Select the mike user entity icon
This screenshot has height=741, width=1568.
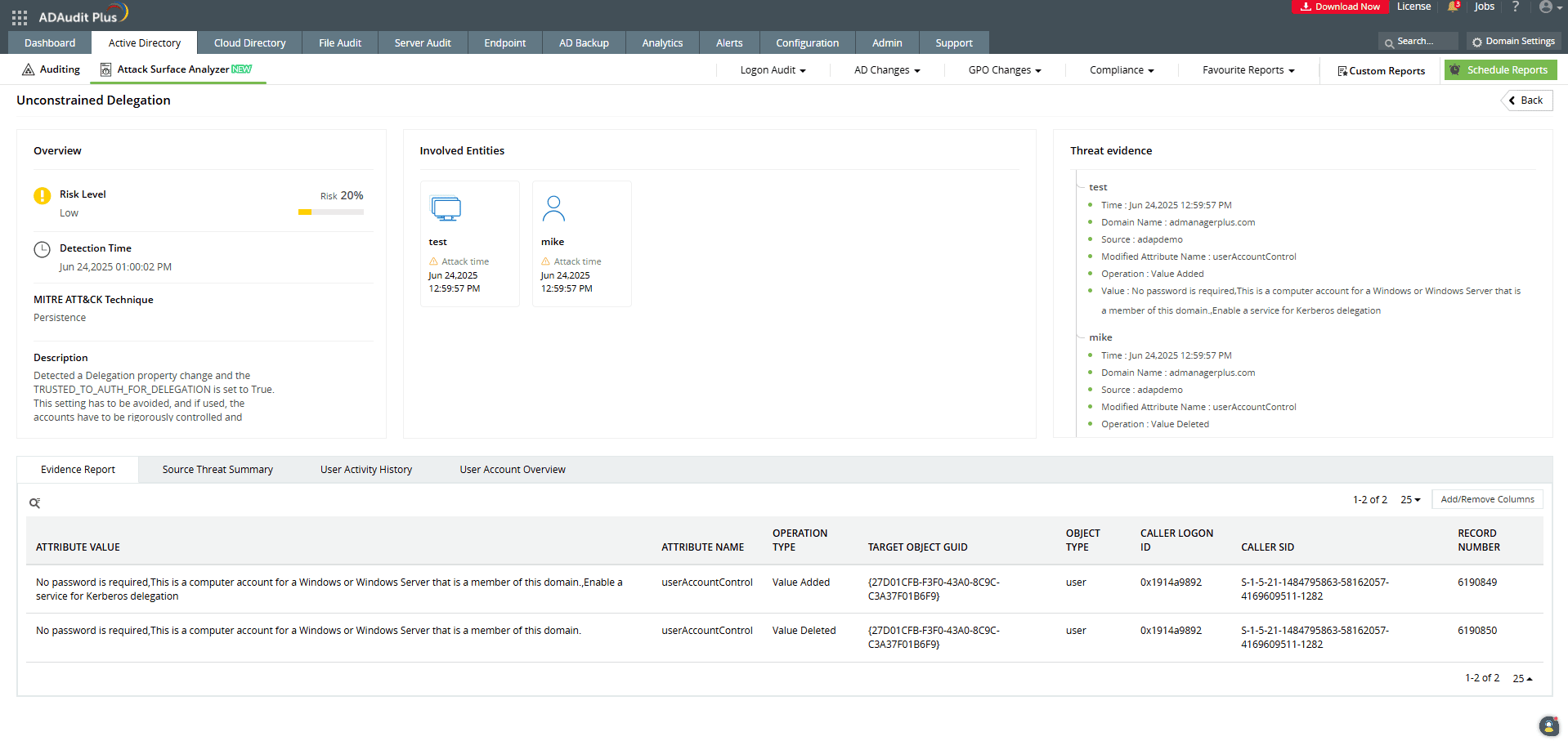point(553,209)
